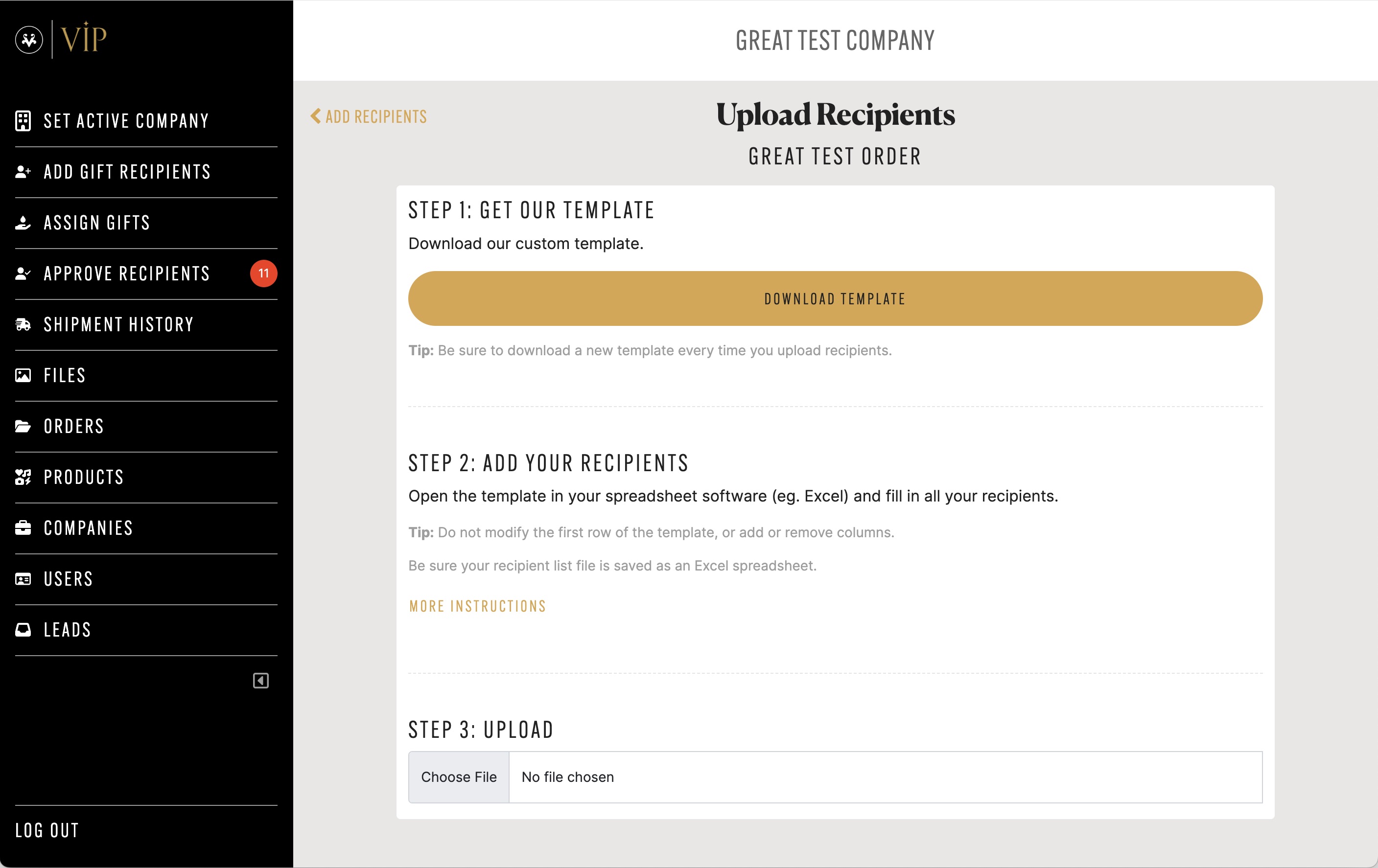The width and height of the screenshot is (1378, 868).
Task: Click the Step 2: Add Your Recipients heading
Action: [x=548, y=462]
